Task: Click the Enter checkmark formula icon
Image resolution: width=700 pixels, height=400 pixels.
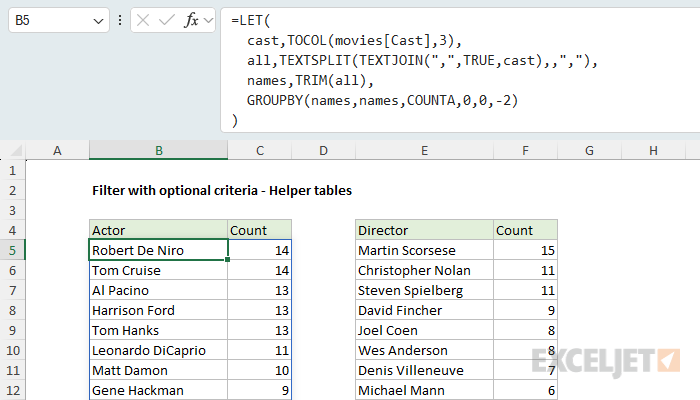Action: click(167, 20)
